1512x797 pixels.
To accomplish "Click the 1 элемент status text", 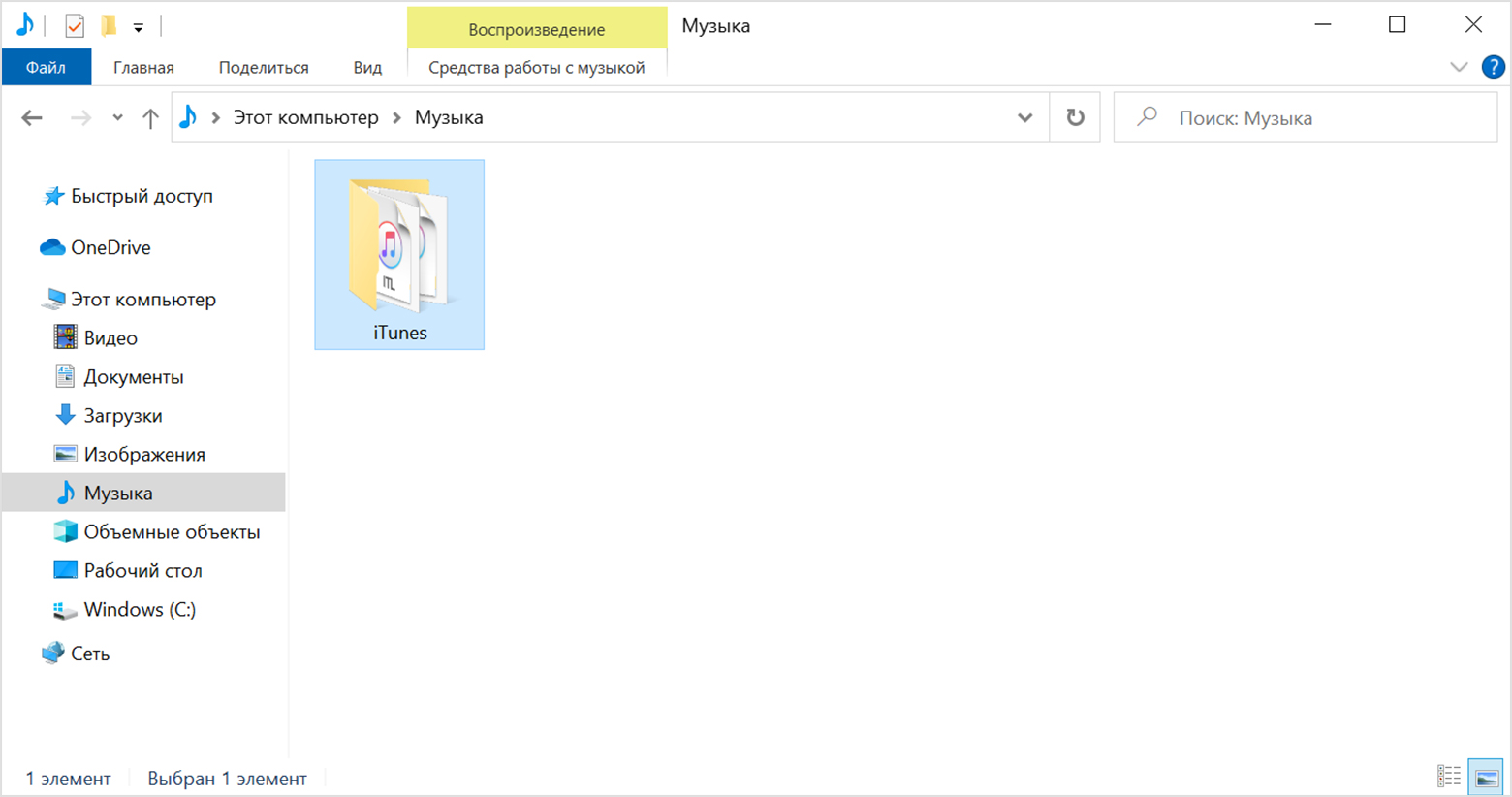I will pyautogui.click(x=68, y=779).
